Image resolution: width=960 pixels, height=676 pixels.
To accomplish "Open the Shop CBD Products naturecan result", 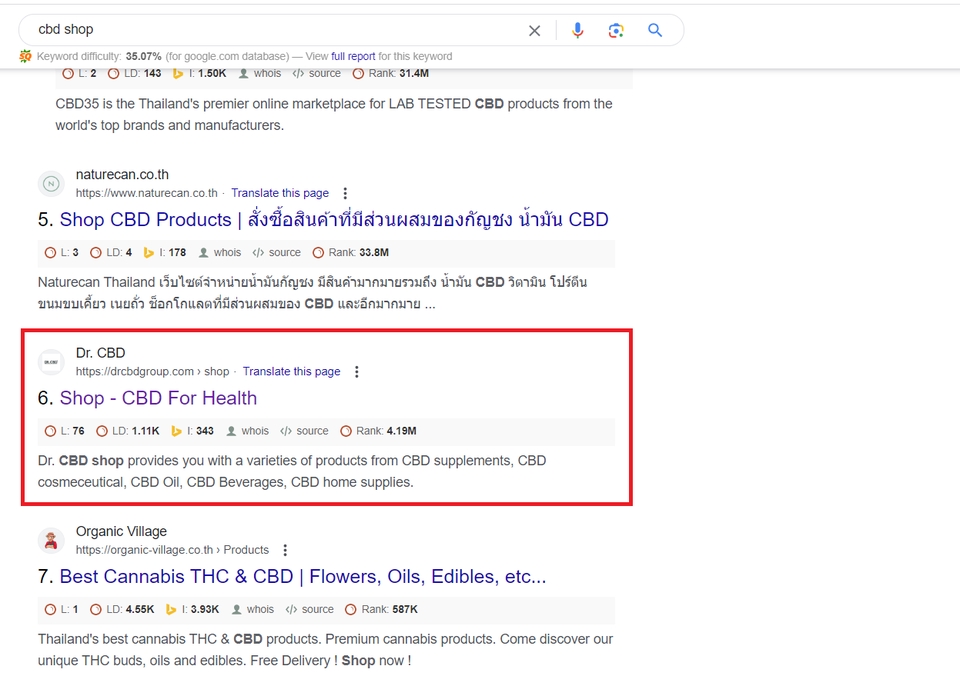I will (x=334, y=219).
